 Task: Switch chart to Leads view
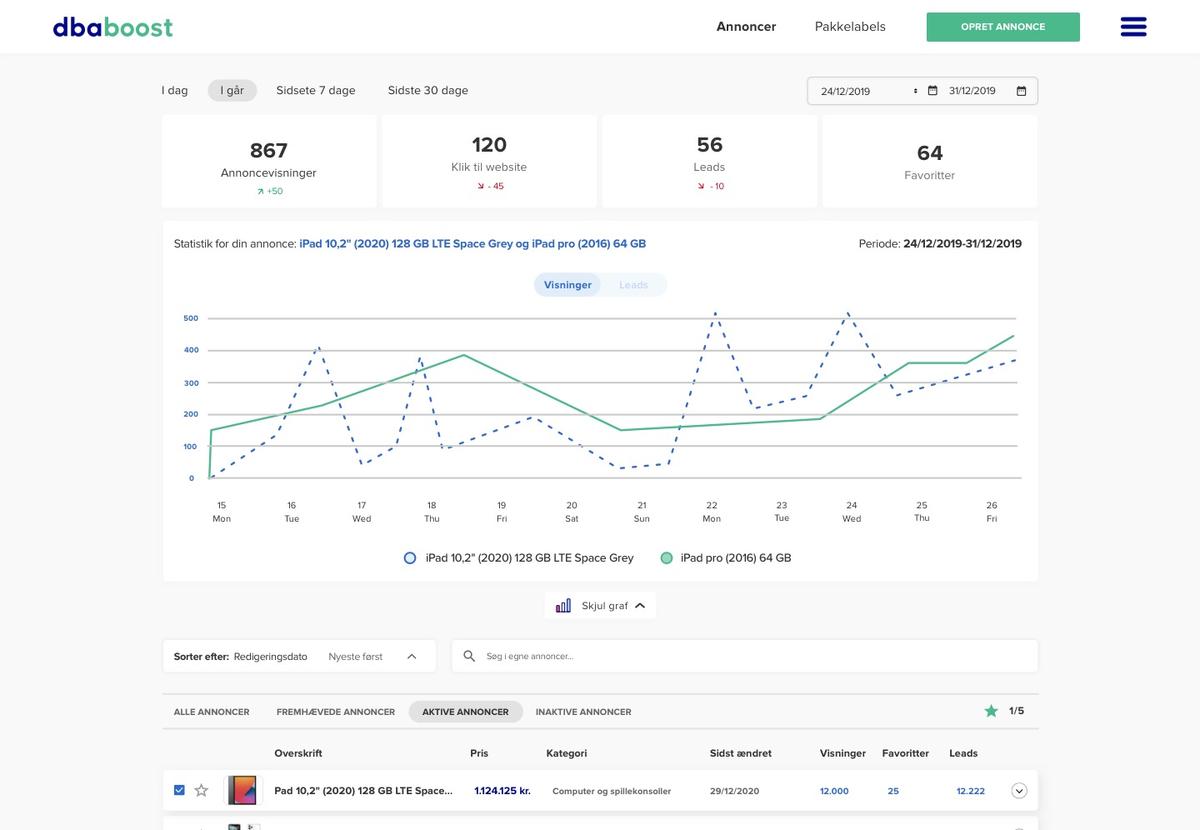point(633,285)
